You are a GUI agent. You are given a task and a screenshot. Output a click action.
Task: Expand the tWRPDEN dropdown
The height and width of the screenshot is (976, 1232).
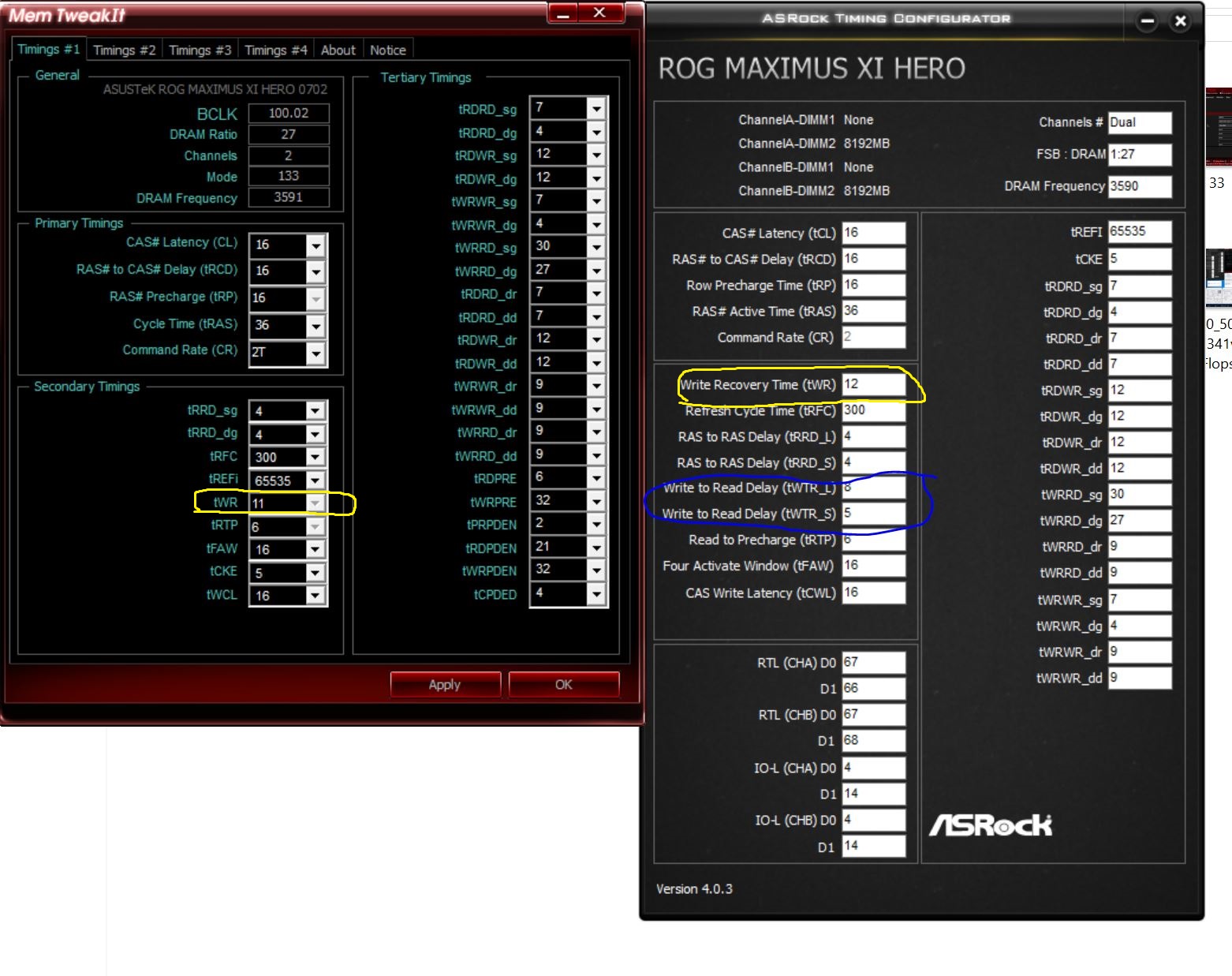pyautogui.click(x=596, y=570)
